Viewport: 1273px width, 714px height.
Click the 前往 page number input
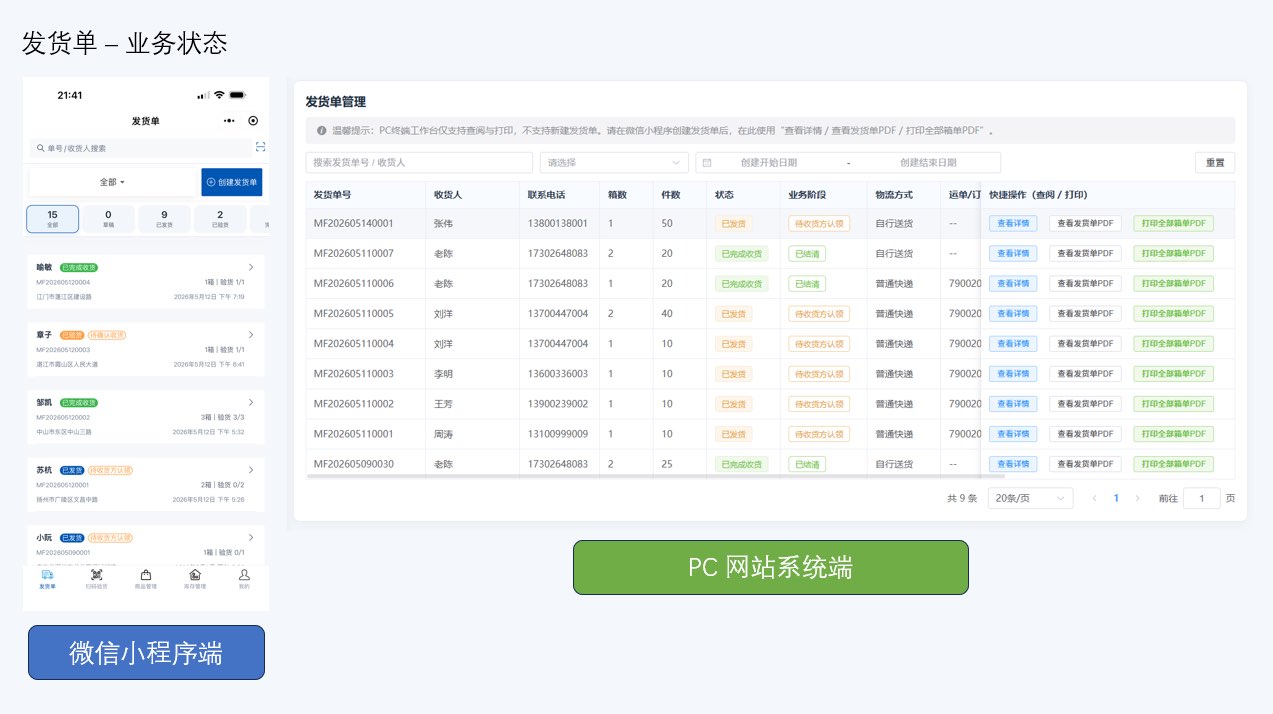pyautogui.click(x=1202, y=498)
